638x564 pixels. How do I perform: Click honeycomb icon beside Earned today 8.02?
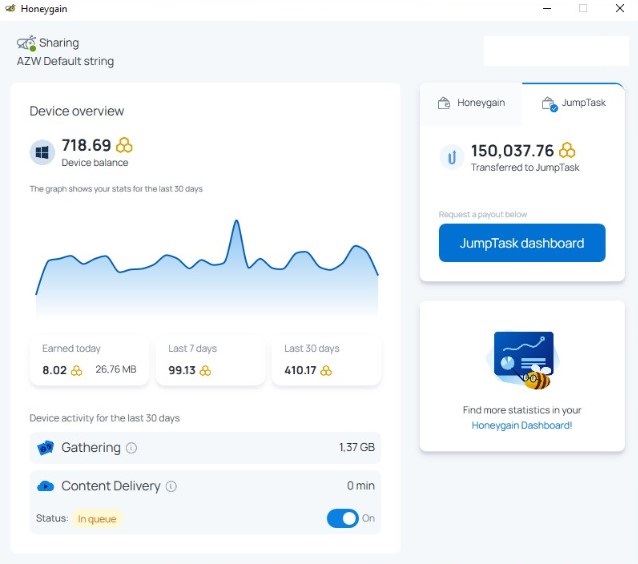(76, 370)
